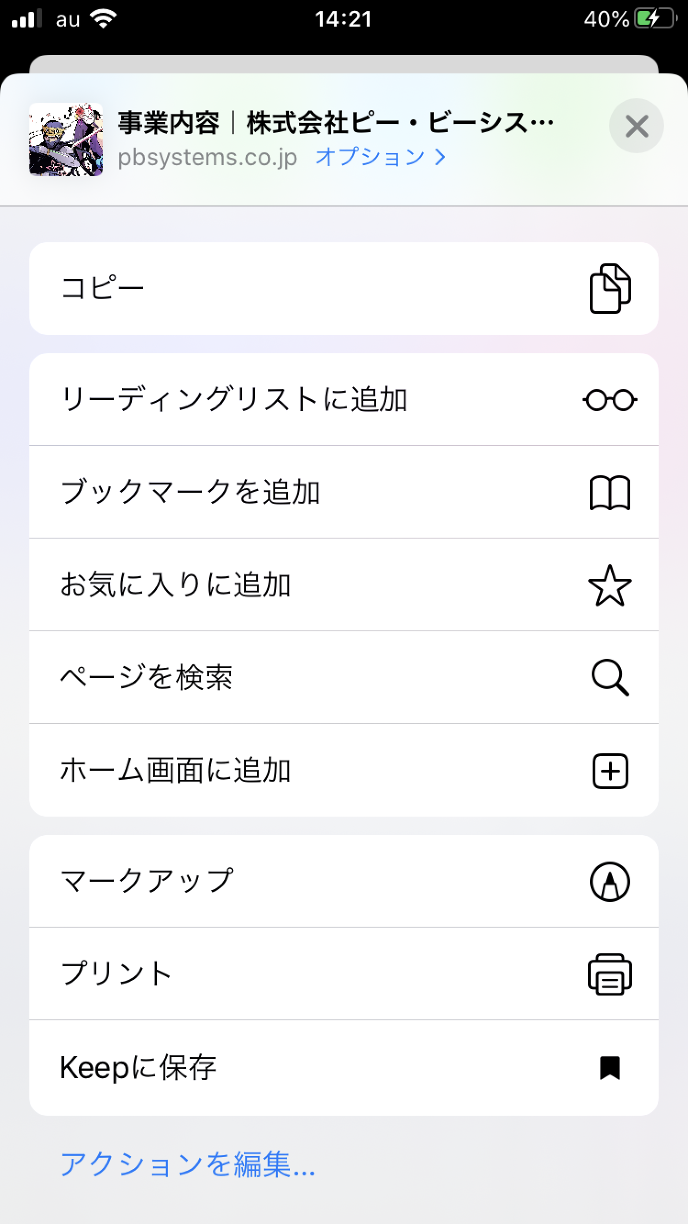Screen dimensions: 688x1224
Task: Tap the Keep bookmark flag icon
Action: coord(610,1068)
